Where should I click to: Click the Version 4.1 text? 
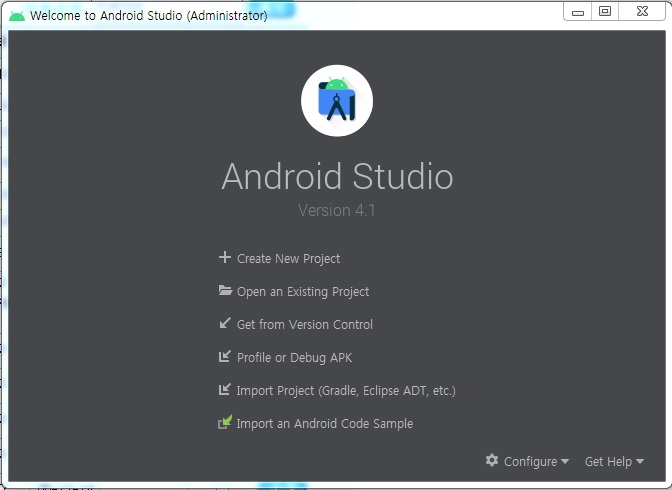point(336,210)
